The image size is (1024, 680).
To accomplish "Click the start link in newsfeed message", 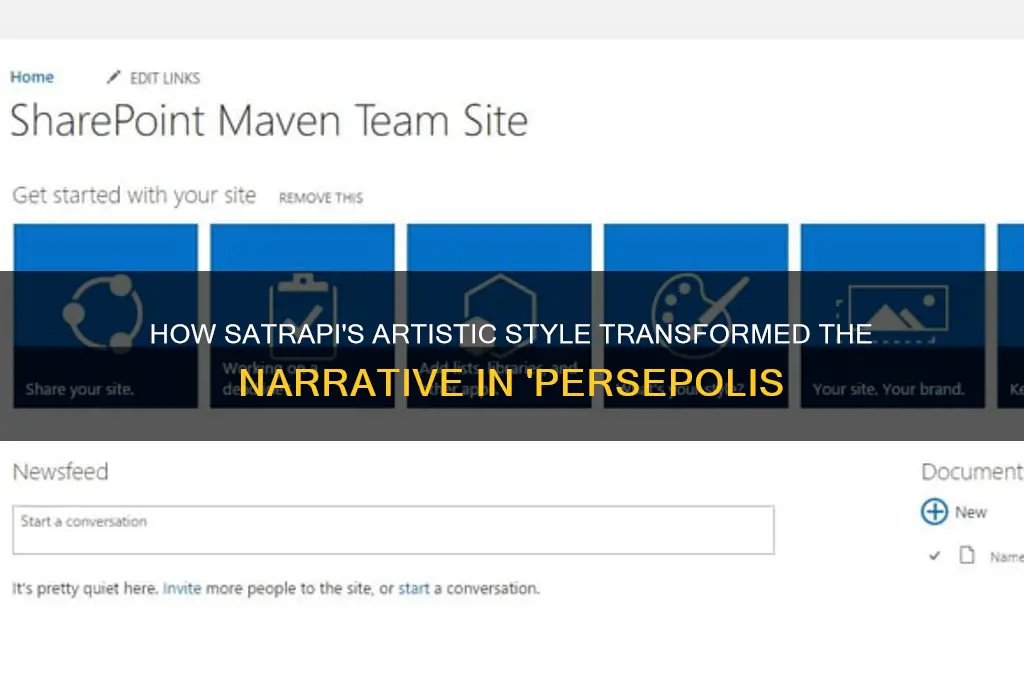I will (414, 588).
